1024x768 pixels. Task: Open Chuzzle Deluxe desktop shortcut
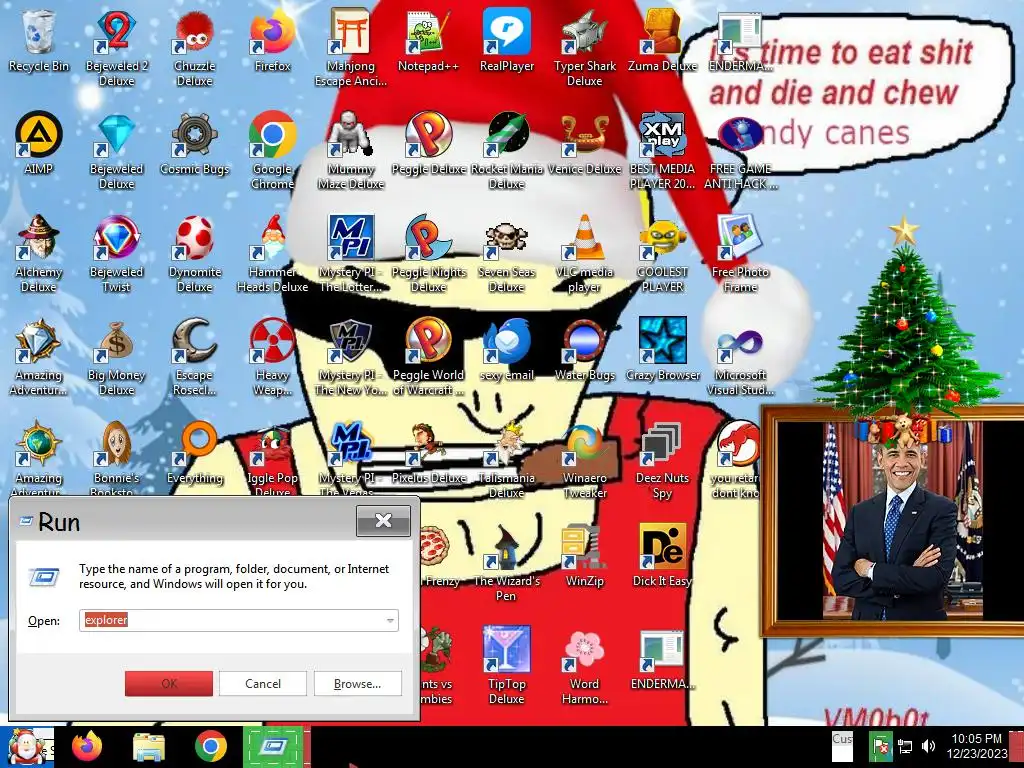195,48
